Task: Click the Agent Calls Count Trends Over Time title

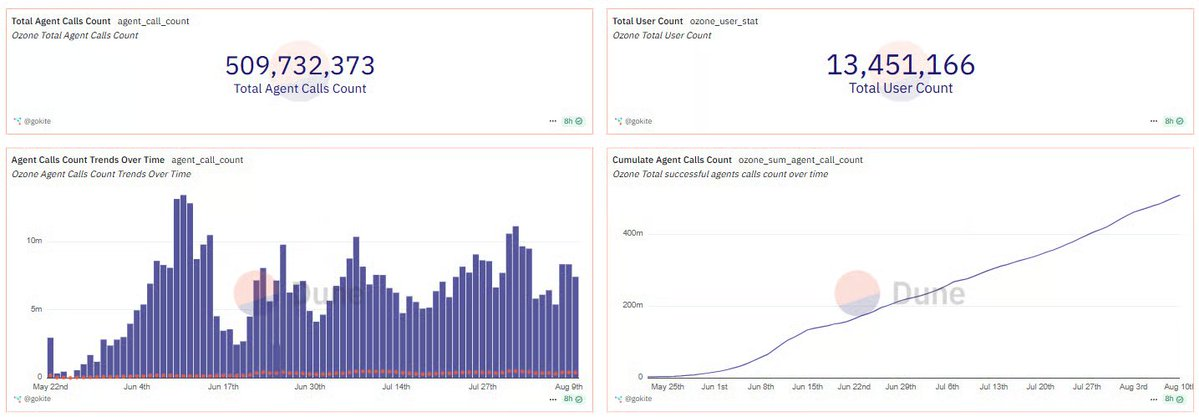Action: pyautogui.click(x=87, y=159)
